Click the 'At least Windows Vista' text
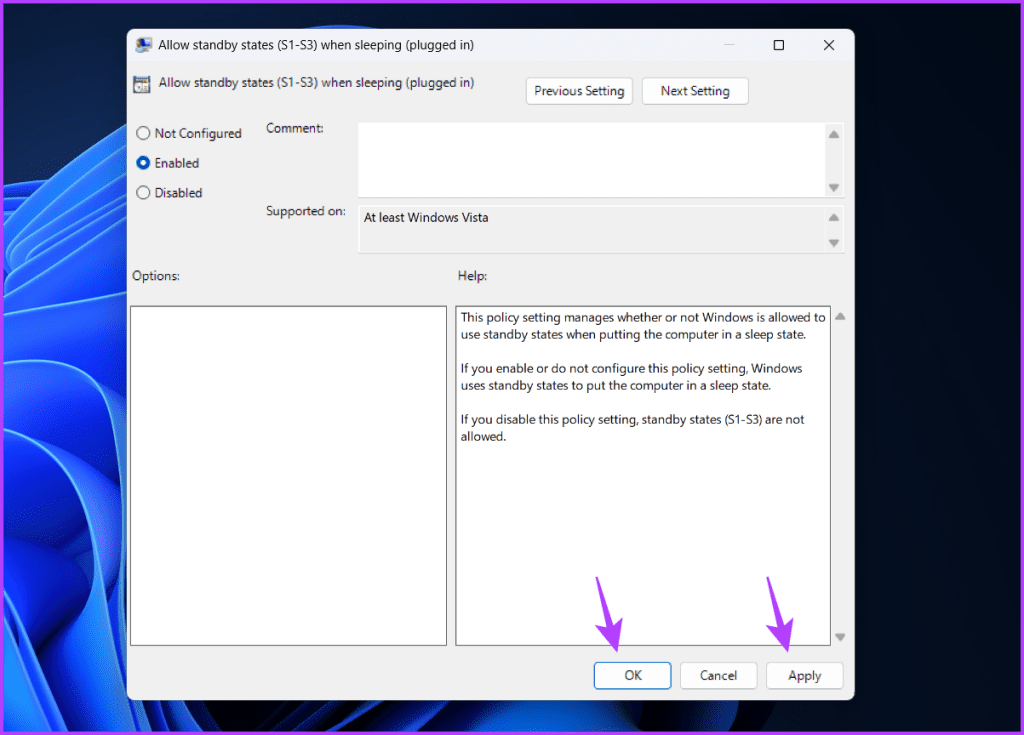Viewport: 1024px width, 735px height. point(426,218)
